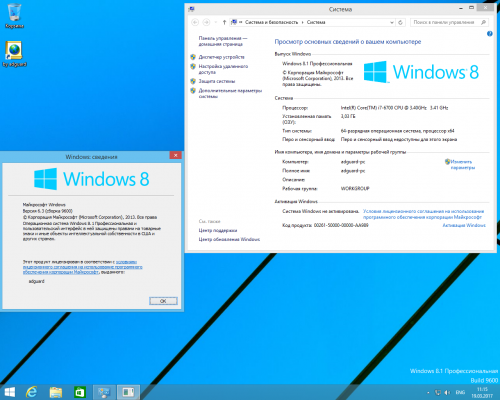The height and width of the screenshot is (400, 500).
Task: Select the 'by adguard' desktop shortcut
Action: 14,54
